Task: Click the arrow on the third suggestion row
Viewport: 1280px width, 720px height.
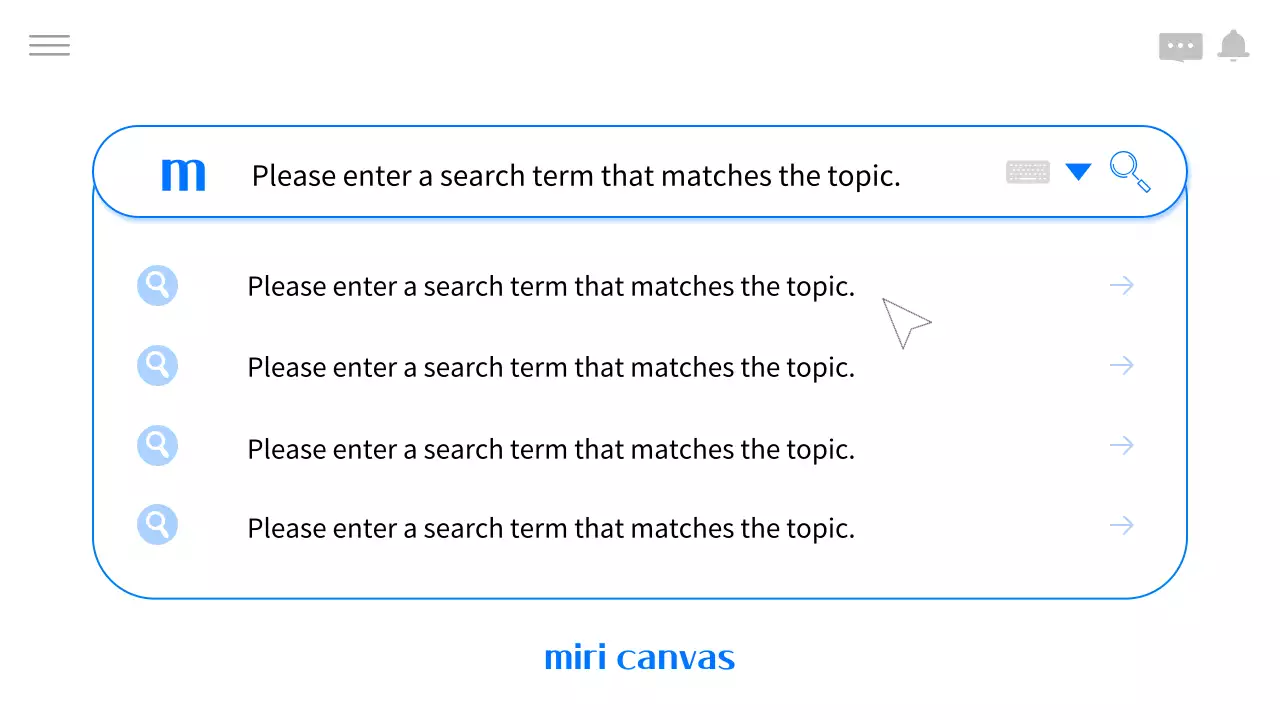Action: click(x=1121, y=446)
